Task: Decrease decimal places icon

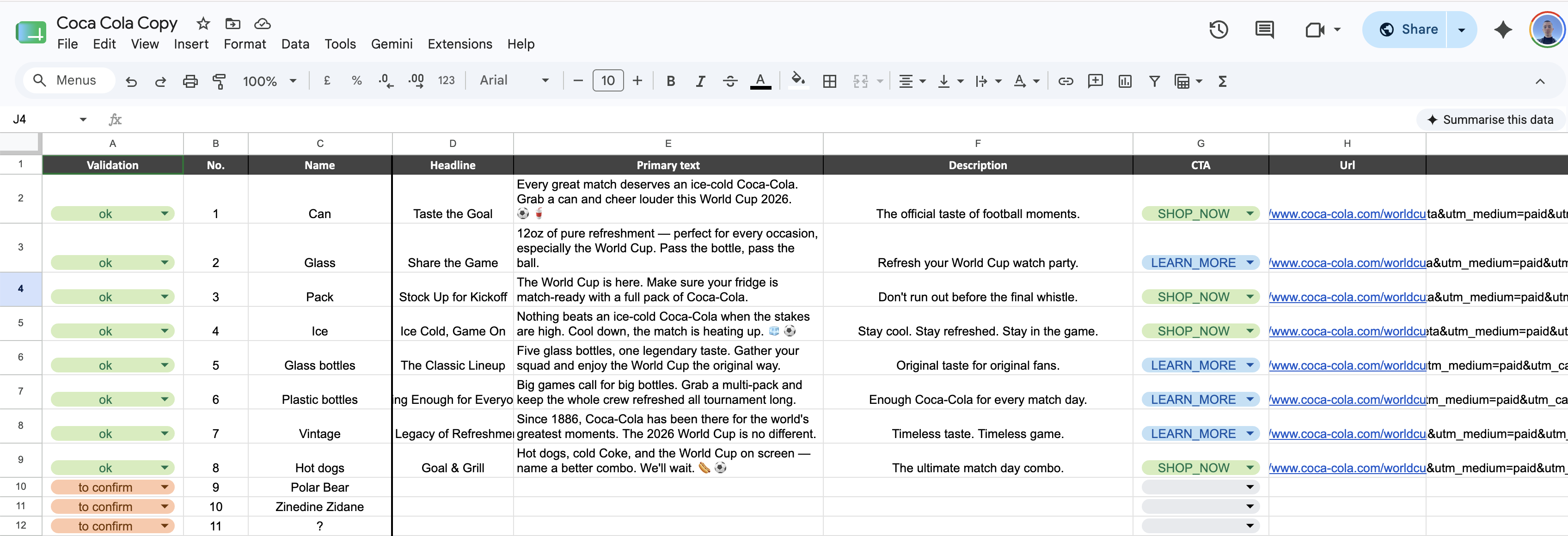Action: (x=386, y=80)
